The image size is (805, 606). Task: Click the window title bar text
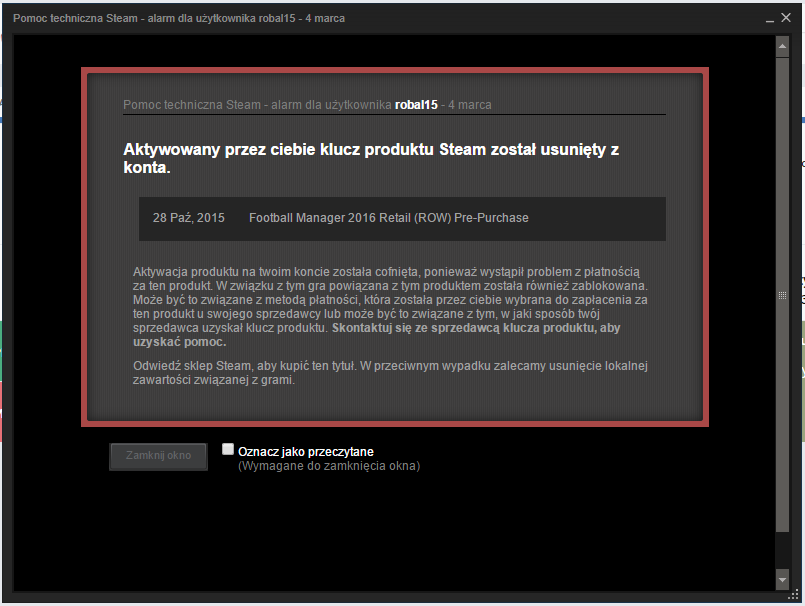[x=179, y=18]
